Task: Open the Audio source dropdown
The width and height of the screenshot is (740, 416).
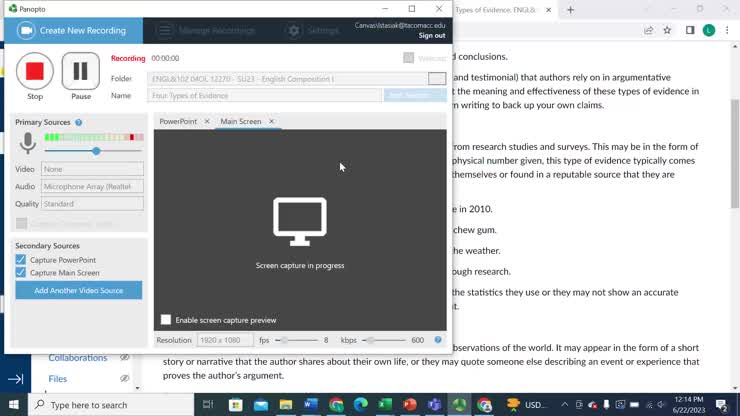Action: [92, 187]
